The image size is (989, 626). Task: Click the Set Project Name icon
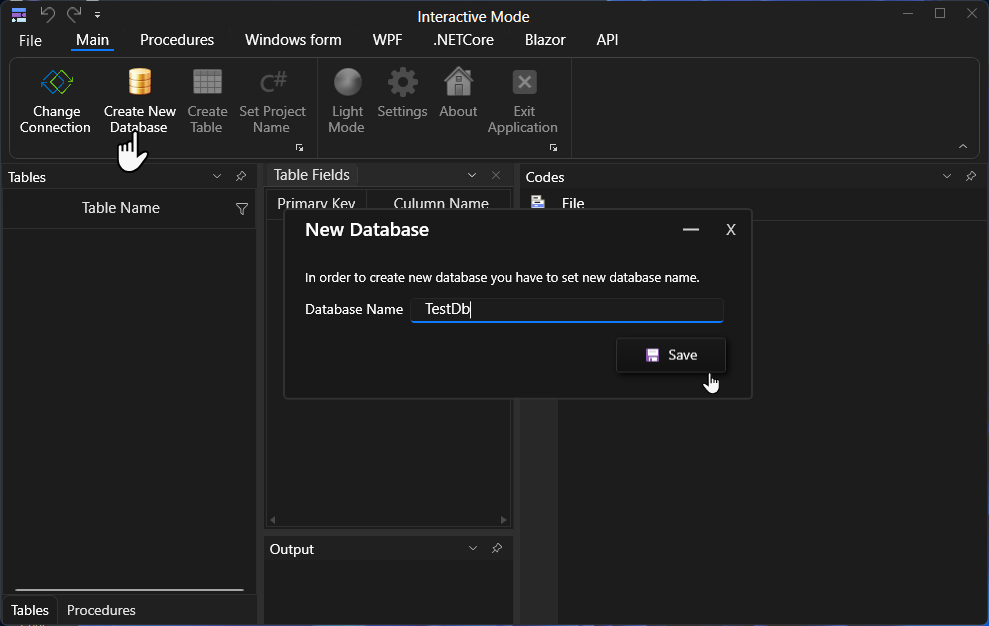coord(273,82)
